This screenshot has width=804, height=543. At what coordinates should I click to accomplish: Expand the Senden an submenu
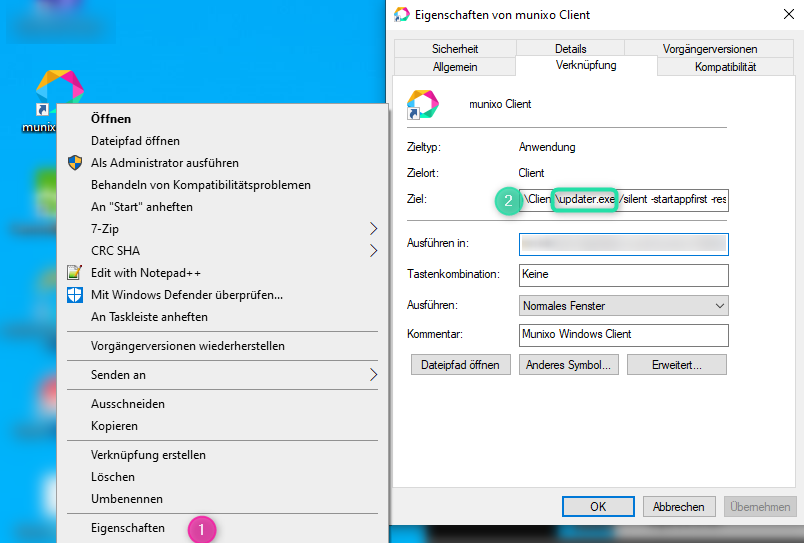tap(222, 375)
